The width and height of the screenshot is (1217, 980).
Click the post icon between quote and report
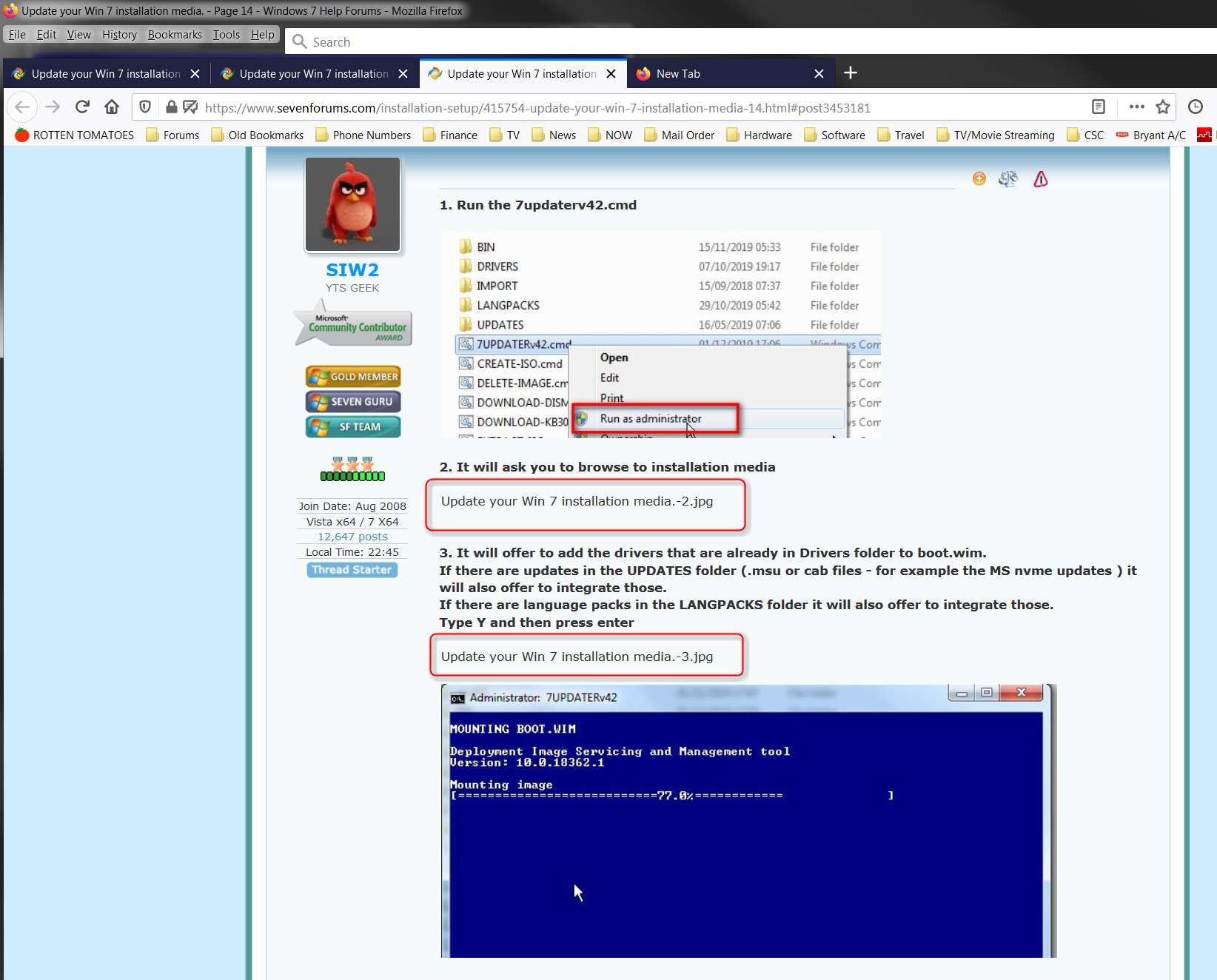pyautogui.click(x=1008, y=178)
